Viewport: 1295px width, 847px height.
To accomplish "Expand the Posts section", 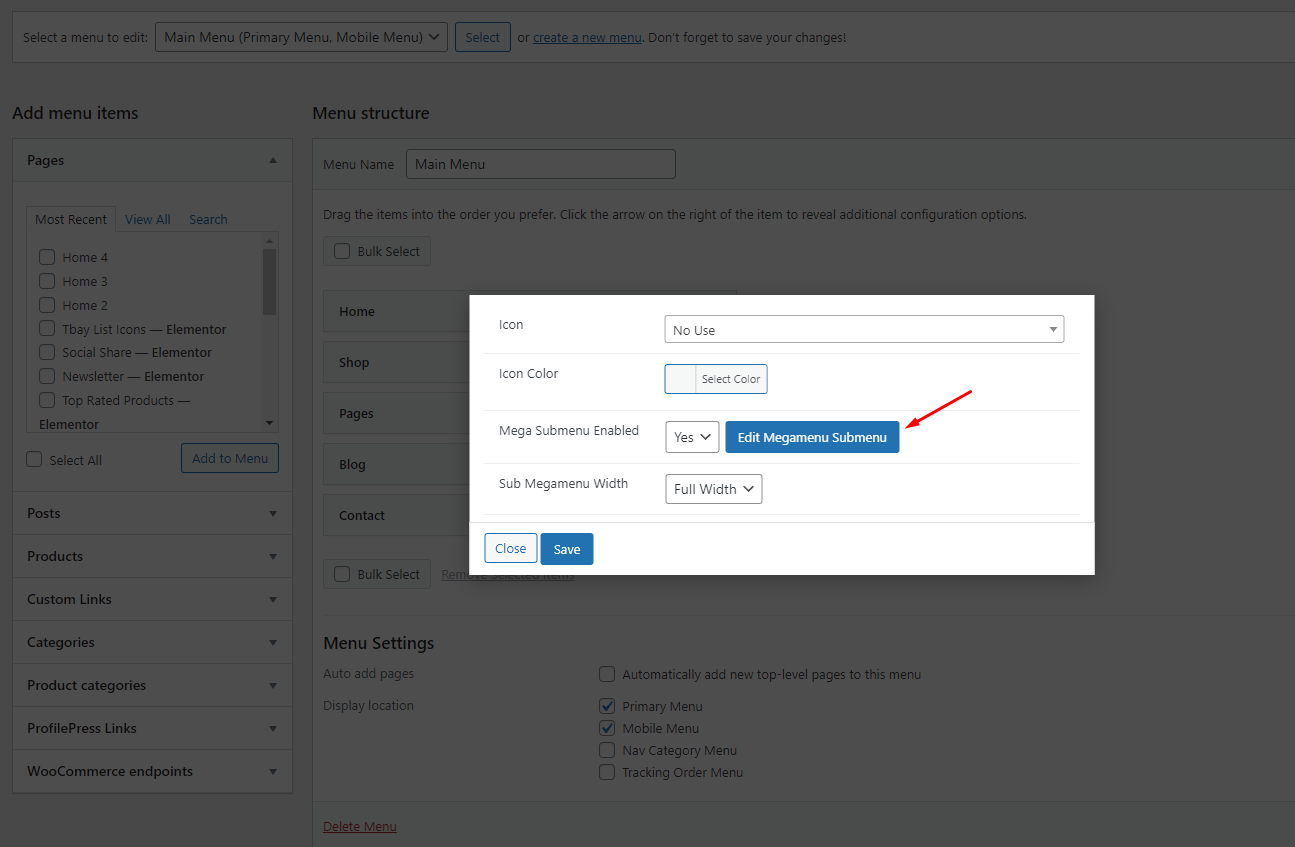I will pyautogui.click(x=273, y=513).
